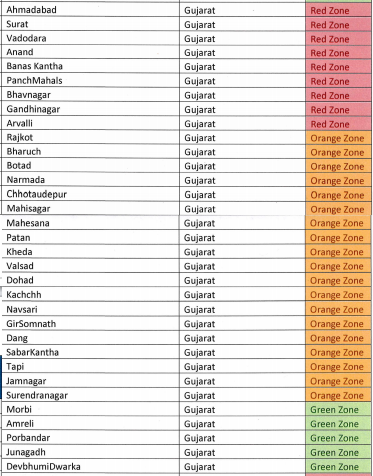Click the Red Zone cell for Arvalli
This screenshot has height=476, width=373.
[339, 124]
